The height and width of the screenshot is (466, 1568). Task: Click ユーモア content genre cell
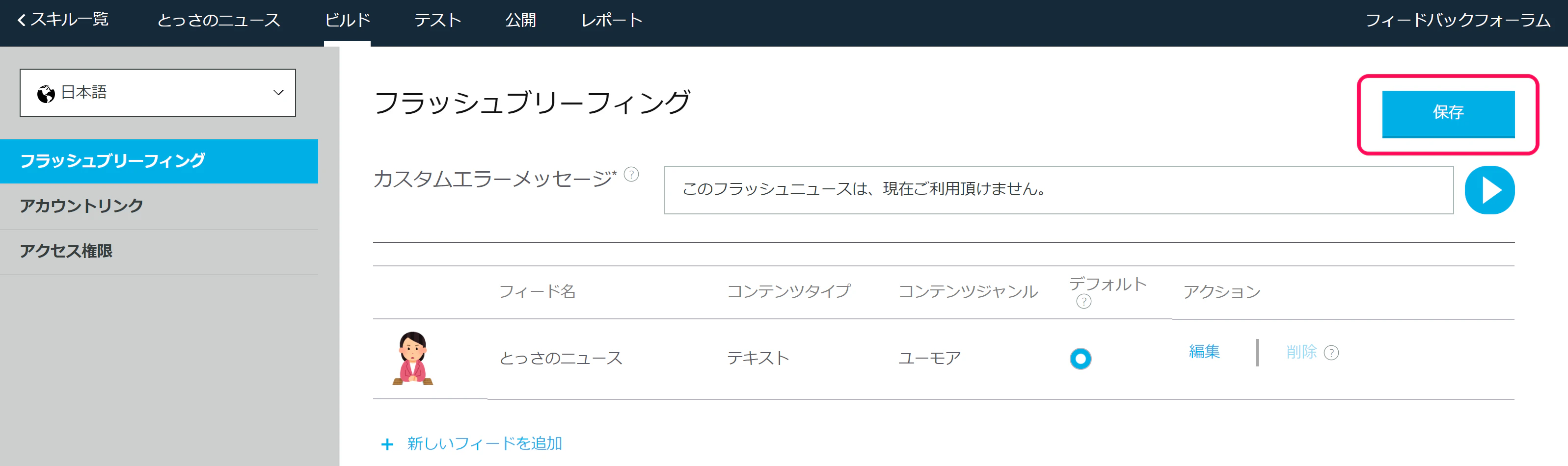pos(929,358)
